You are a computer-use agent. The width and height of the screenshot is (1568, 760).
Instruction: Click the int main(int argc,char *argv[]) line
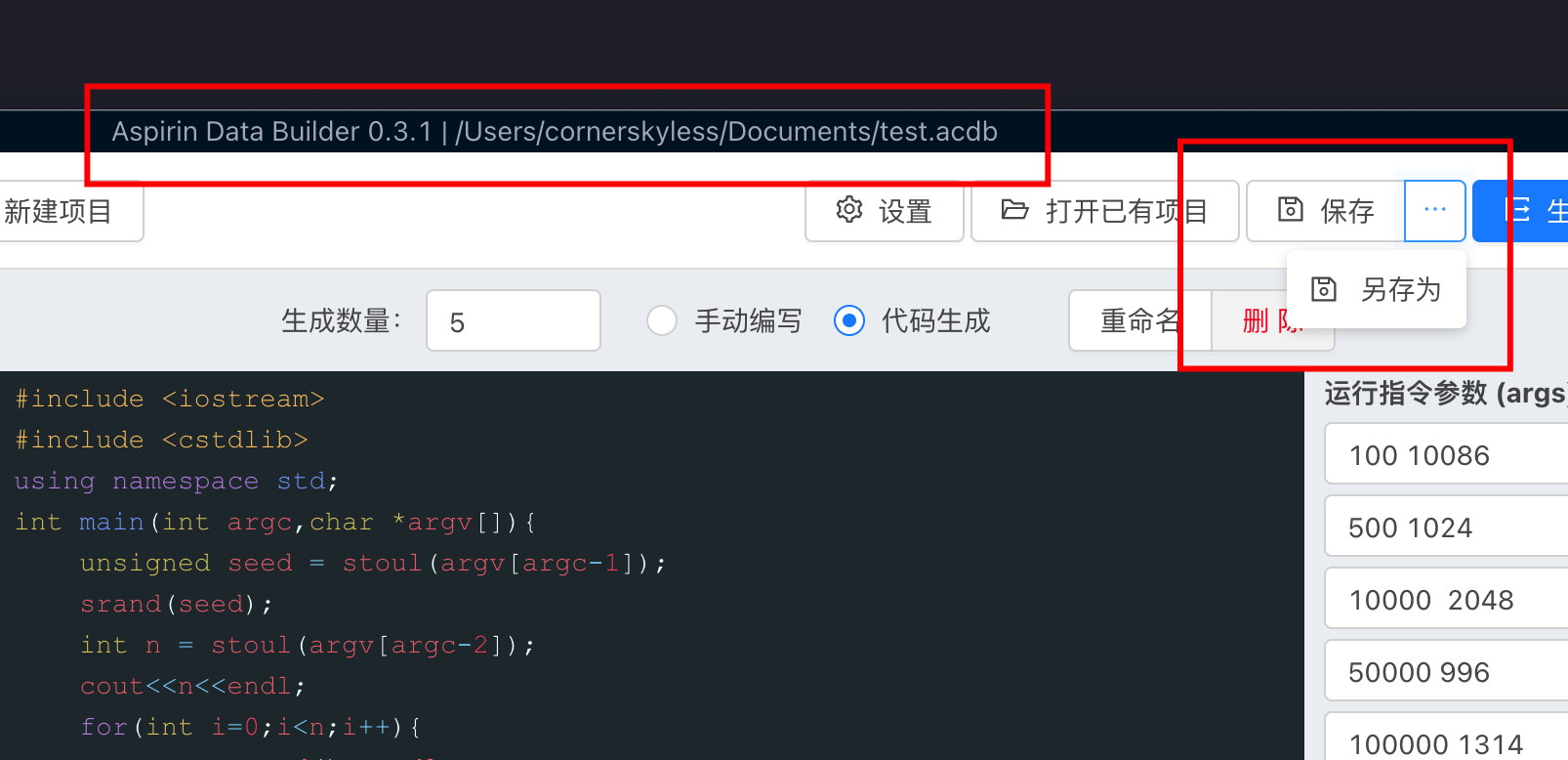coord(275,522)
